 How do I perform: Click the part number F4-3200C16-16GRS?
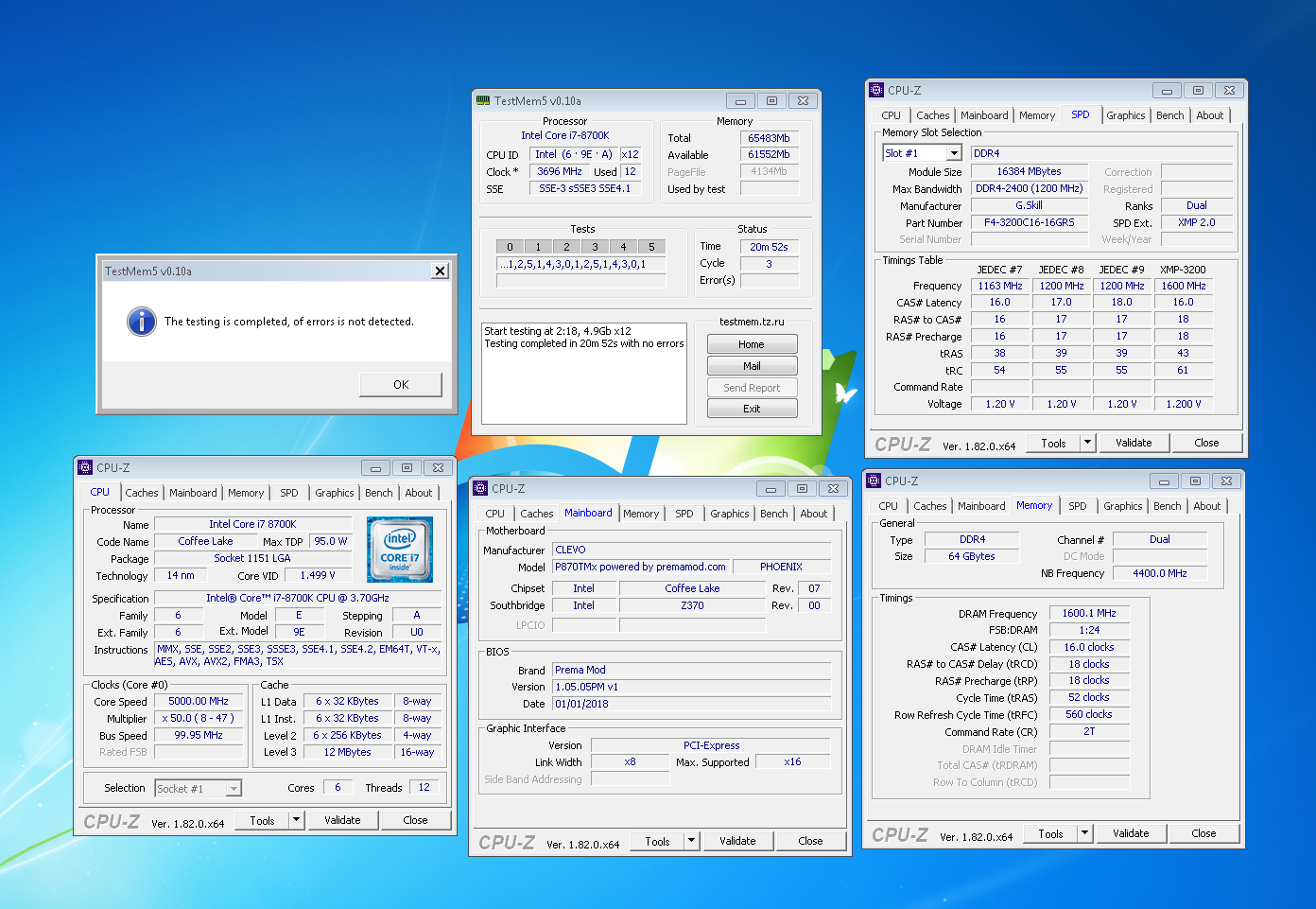pos(1029,222)
